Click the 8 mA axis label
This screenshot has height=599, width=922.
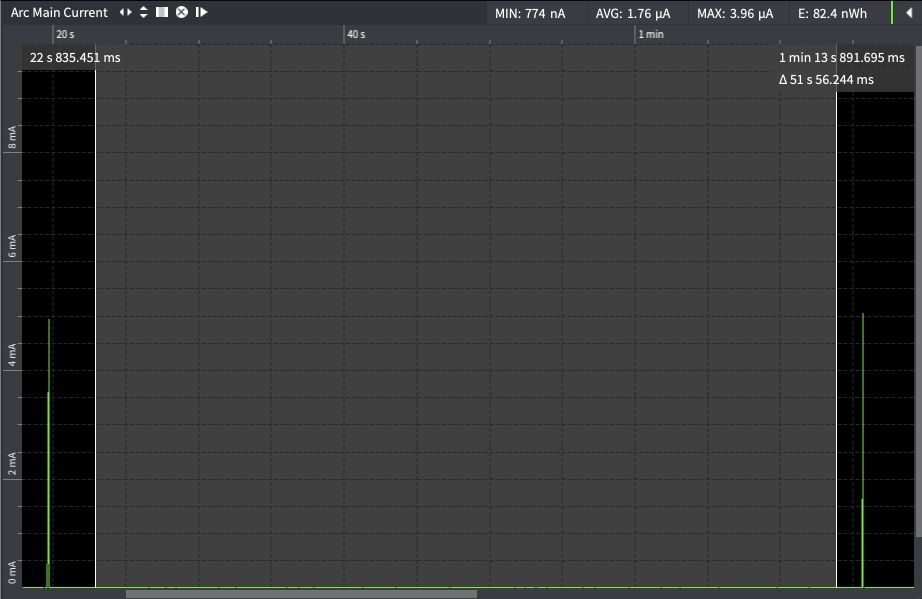[x=12, y=138]
